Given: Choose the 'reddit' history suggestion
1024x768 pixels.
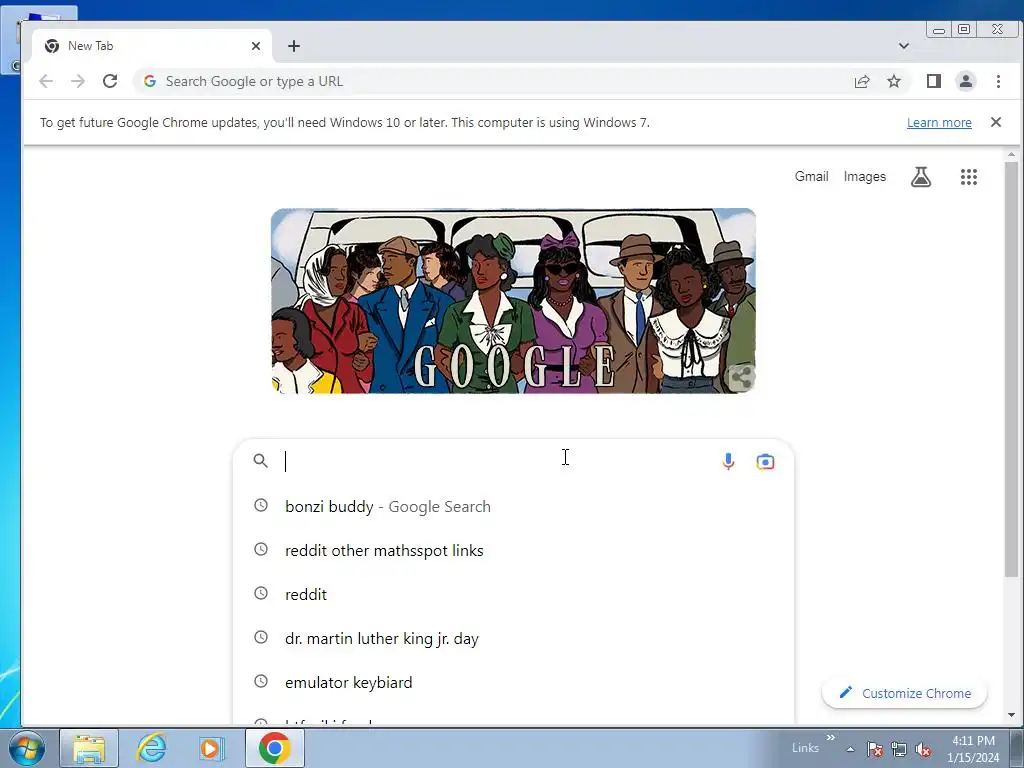Looking at the screenshot, I should [514, 594].
